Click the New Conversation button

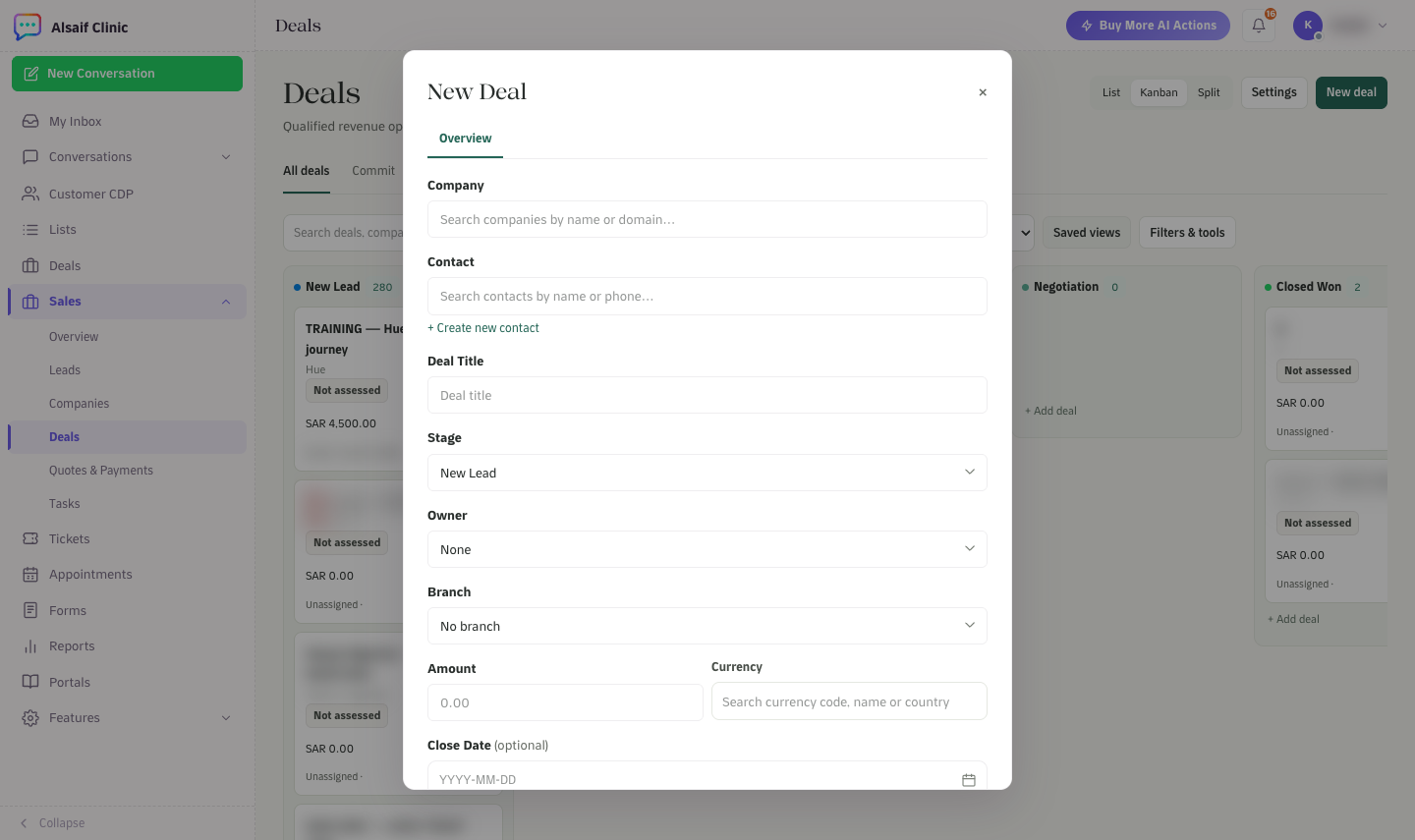tap(127, 74)
